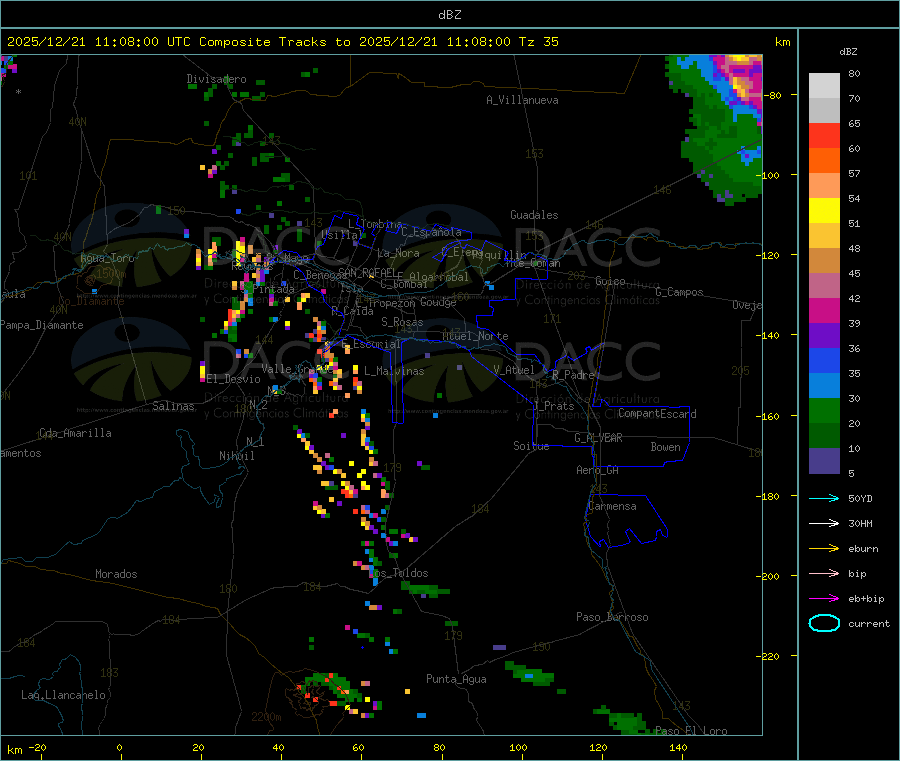This screenshot has height=761, width=900.
Task: Click the magenta eb+bip arrow legend icon
Action: tap(824, 599)
